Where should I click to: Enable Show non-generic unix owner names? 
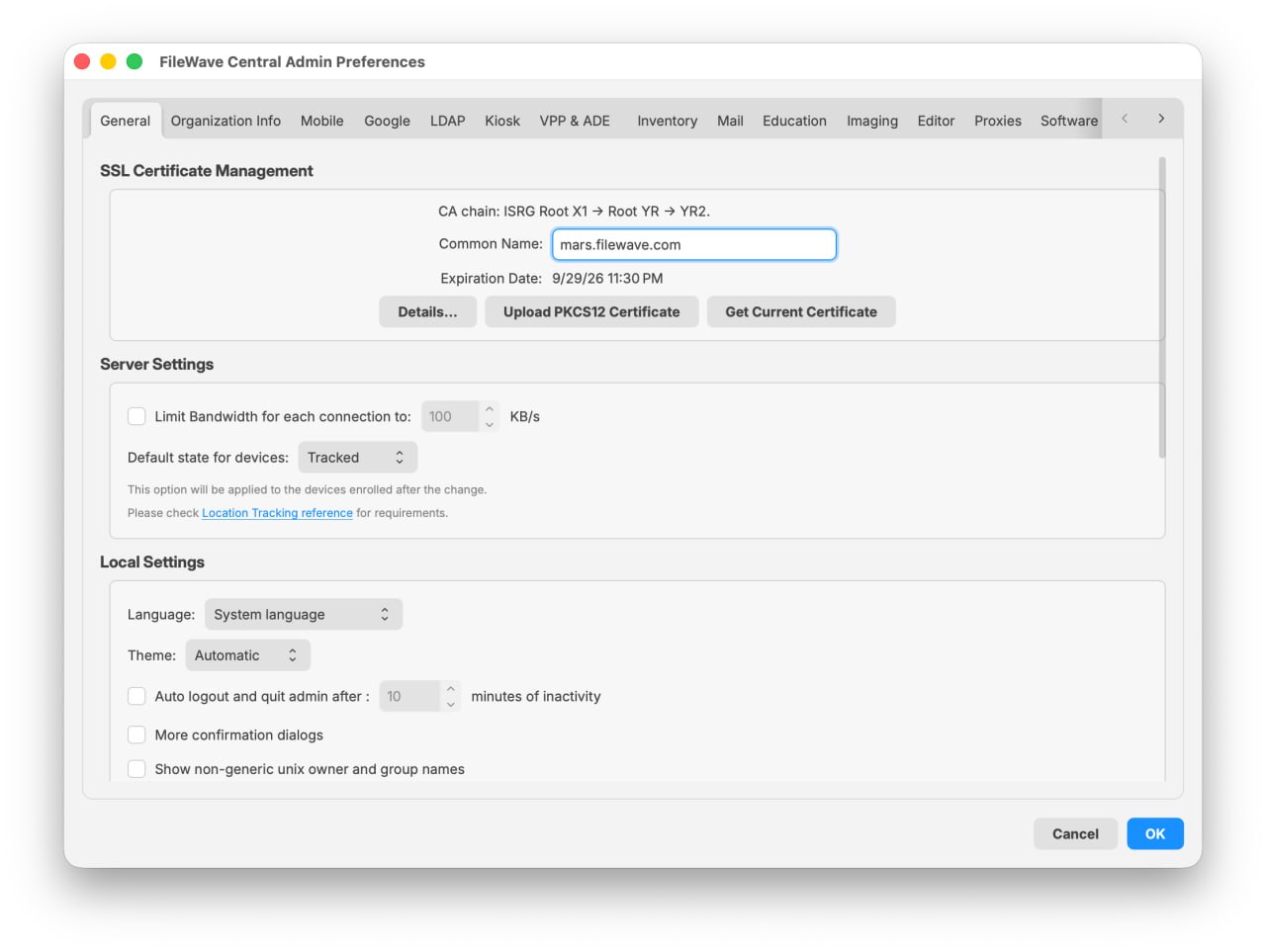(136, 769)
